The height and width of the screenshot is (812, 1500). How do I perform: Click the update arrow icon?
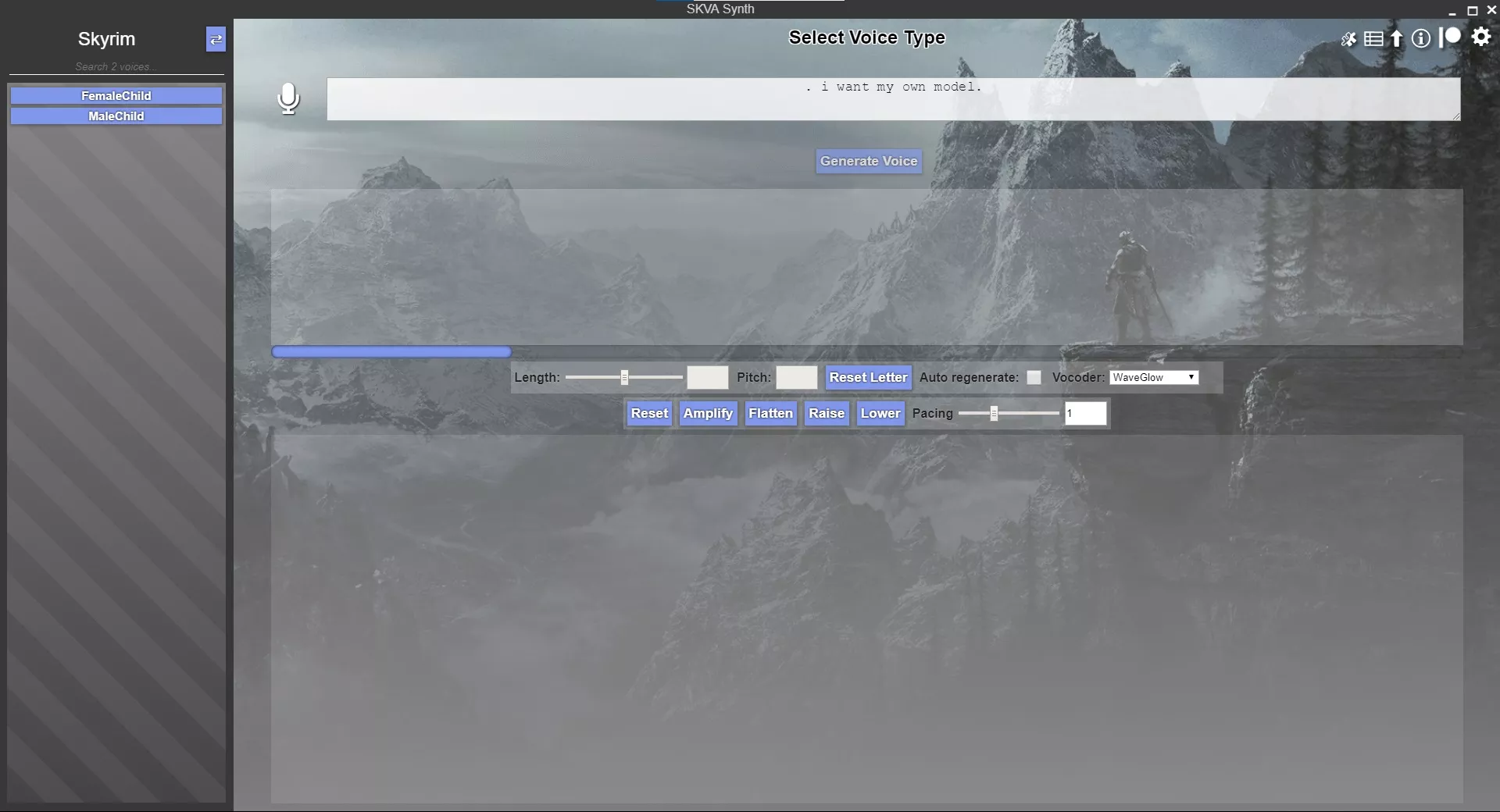pos(1397,38)
